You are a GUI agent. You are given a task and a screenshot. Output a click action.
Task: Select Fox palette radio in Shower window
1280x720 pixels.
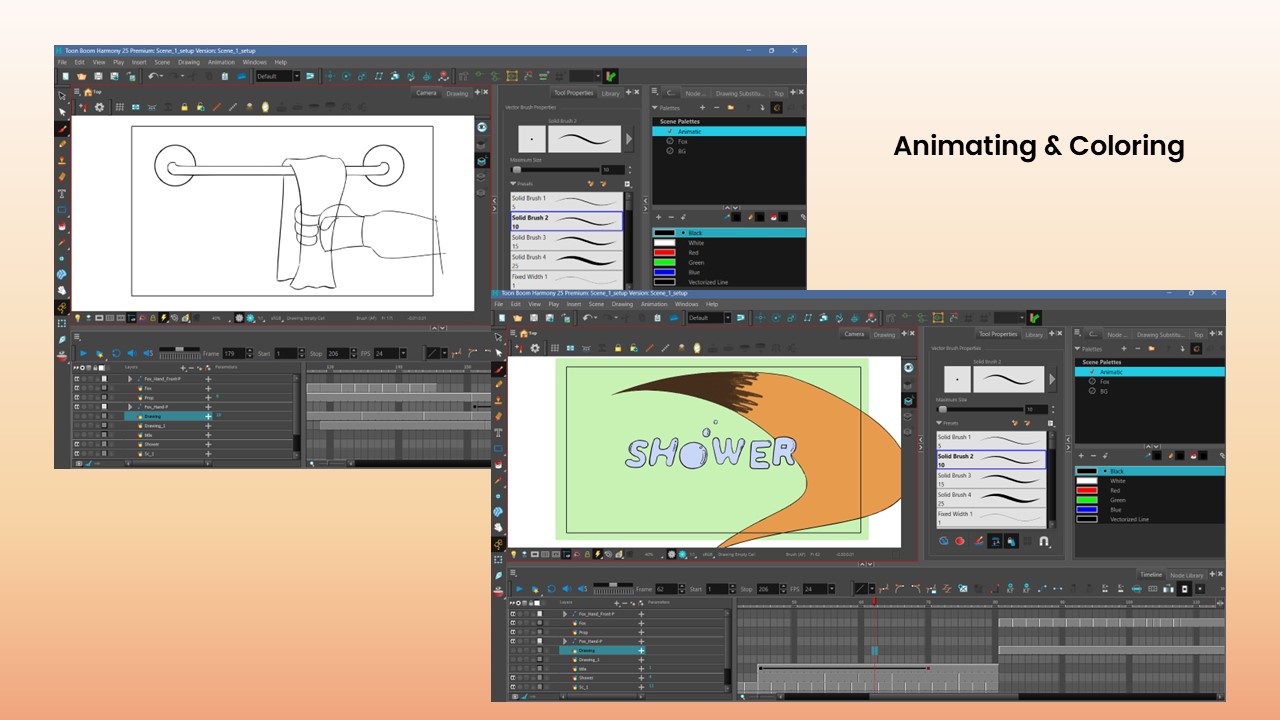pyautogui.click(x=1093, y=382)
